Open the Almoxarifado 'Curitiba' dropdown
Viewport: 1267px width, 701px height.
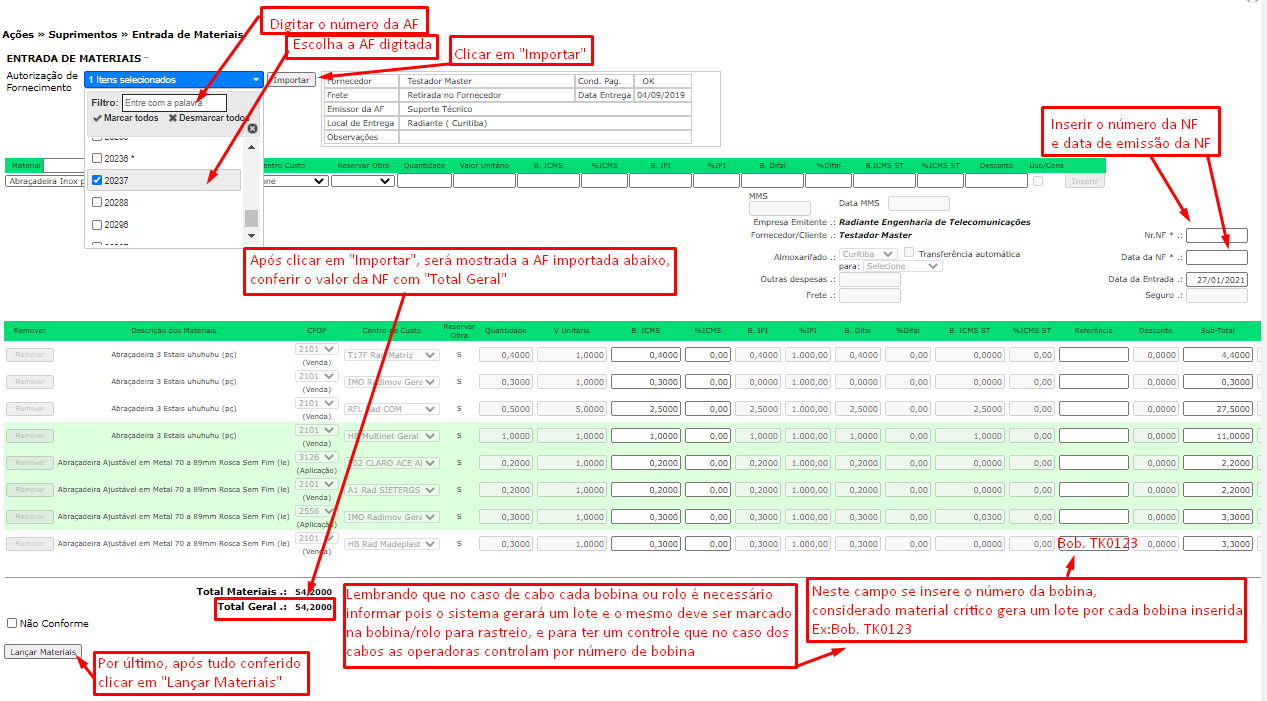click(868, 254)
